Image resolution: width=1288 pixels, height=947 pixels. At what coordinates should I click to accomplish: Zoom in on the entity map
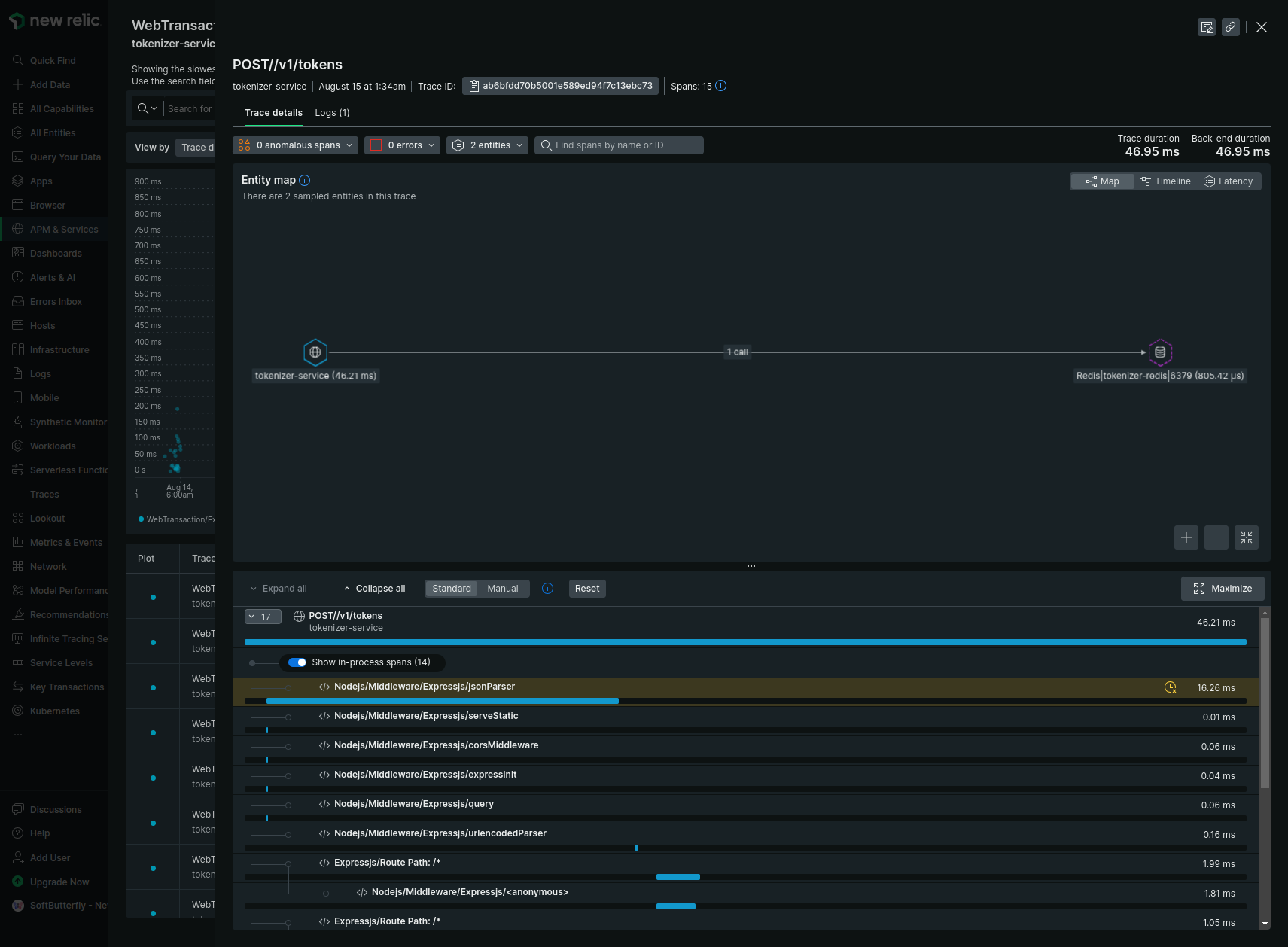point(1186,537)
